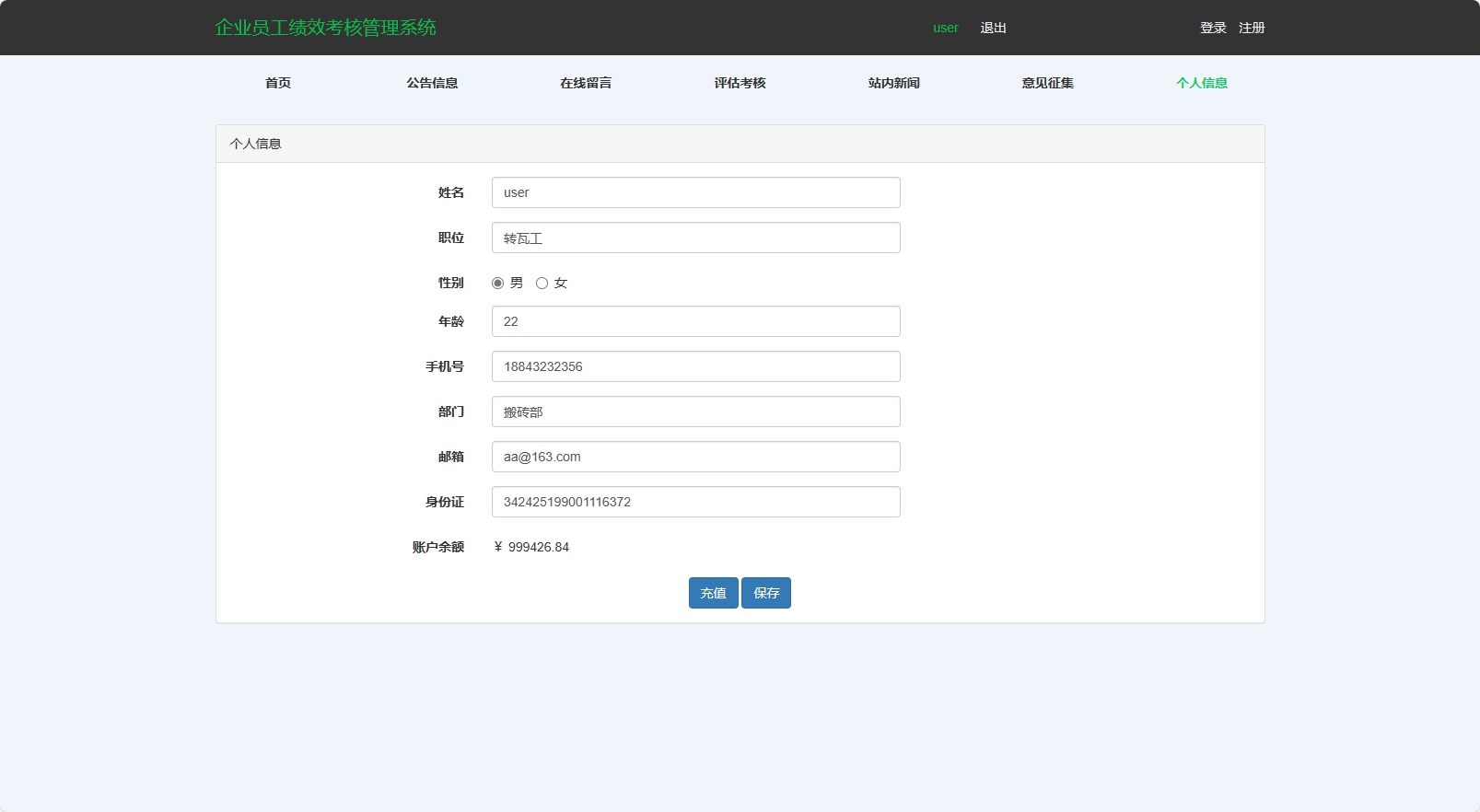Click the 手机号 label
This screenshot has height=812, width=1480.
coord(445,366)
